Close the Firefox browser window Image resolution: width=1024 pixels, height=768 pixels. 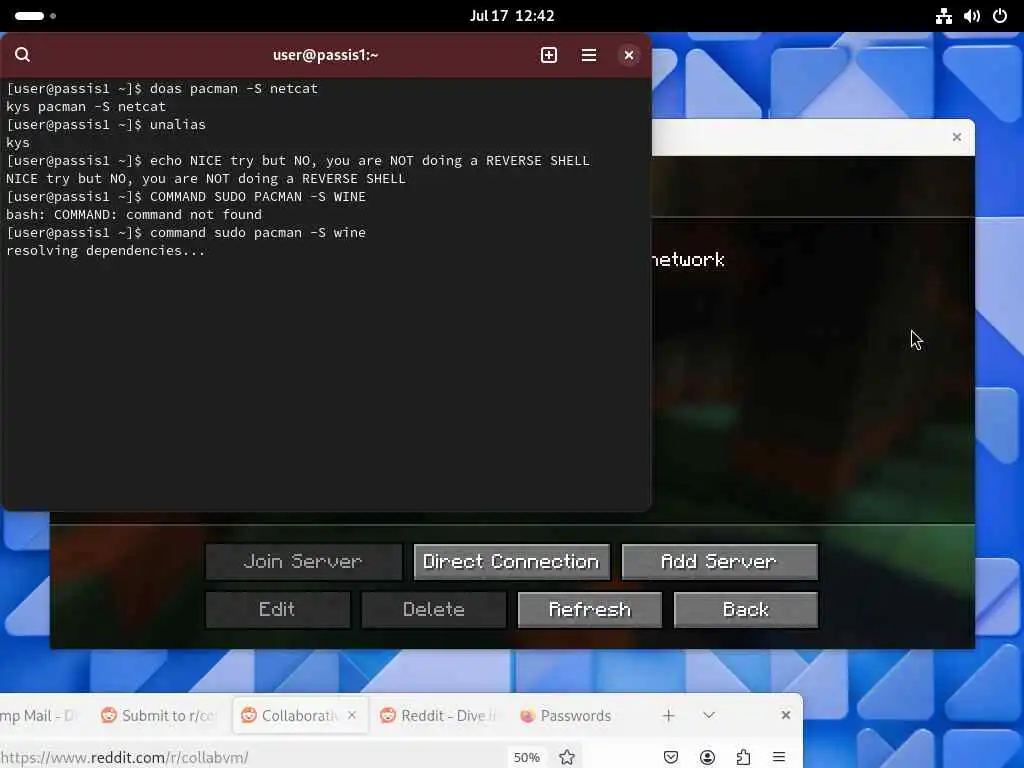coord(786,715)
